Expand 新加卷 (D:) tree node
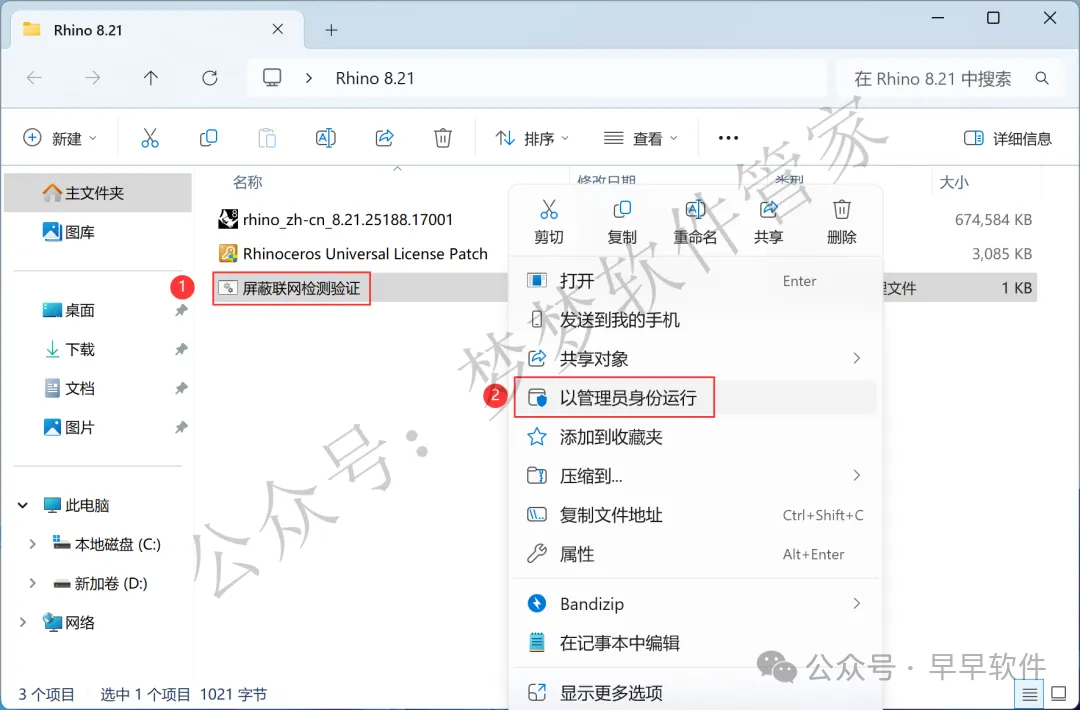 pyautogui.click(x=32, y=583)
